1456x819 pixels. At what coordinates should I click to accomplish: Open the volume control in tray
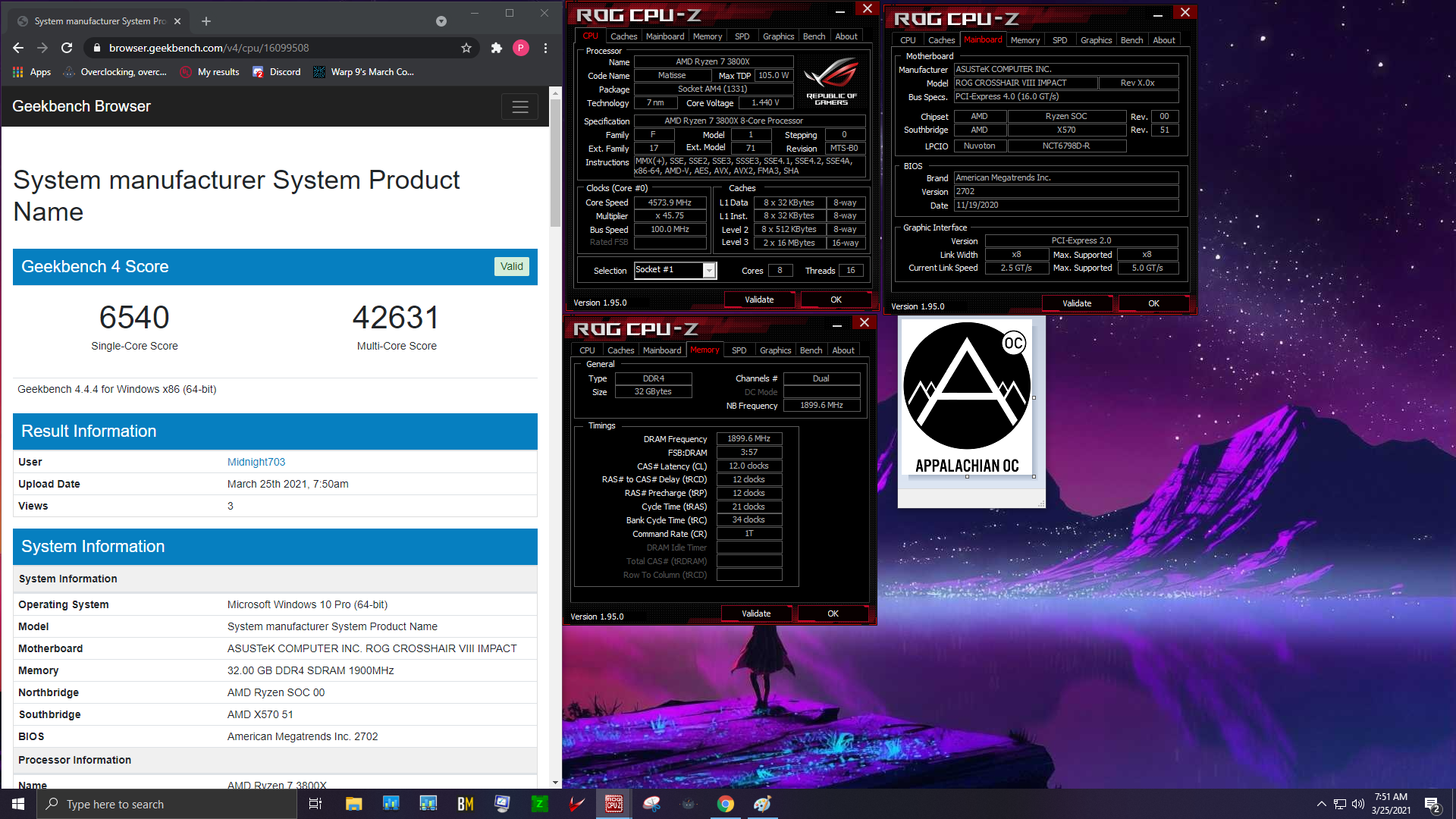pyautogui.click(x=1357, y=804)
